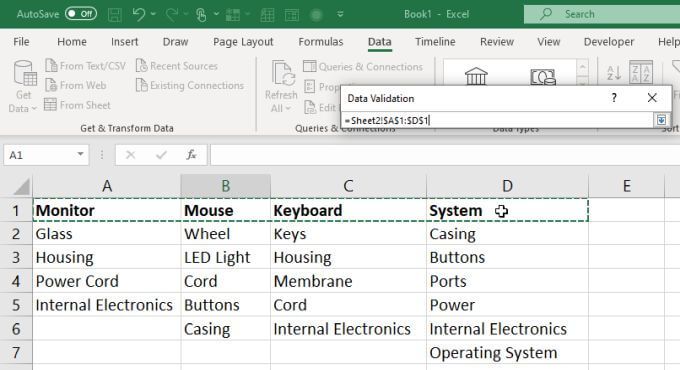The width and height of the screenshot is (680, 370).
Task: Click the Touch/Mouse mode icon
Action: [200, 14]
